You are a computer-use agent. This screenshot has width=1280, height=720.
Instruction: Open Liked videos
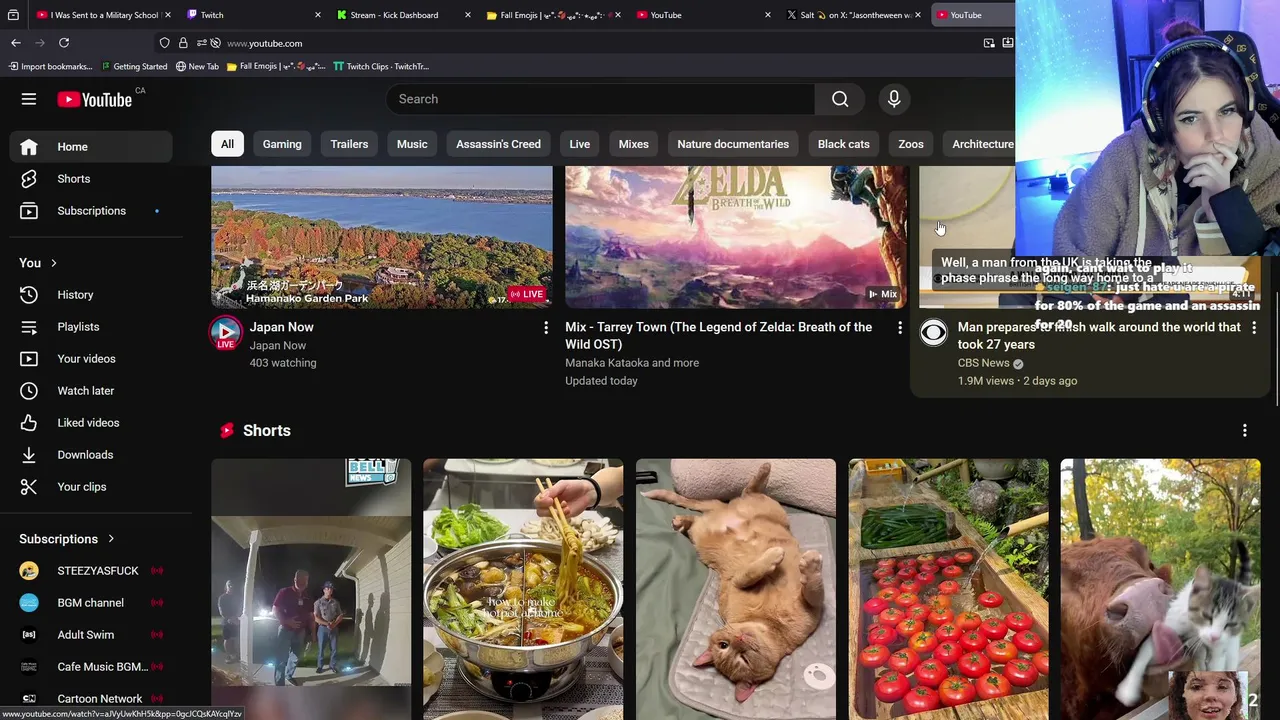click(x=91, y=423)
